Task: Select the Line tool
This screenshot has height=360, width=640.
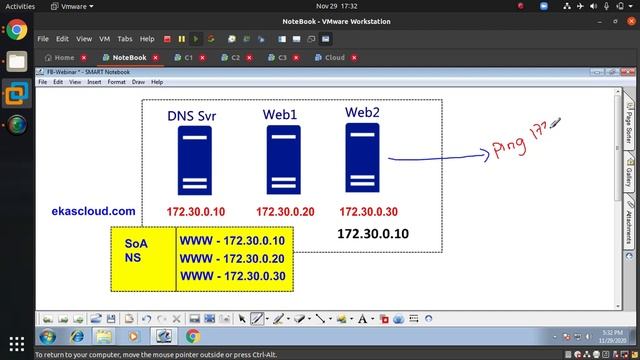Action: click(321, 319)
